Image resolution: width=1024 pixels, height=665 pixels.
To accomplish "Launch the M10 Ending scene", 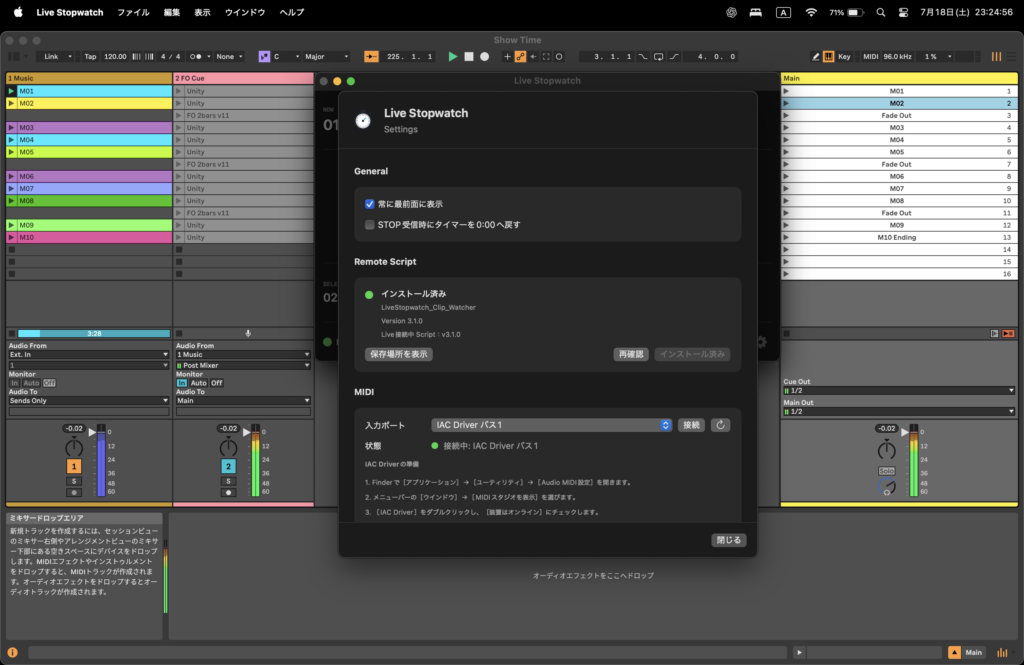I will point(786,237).
